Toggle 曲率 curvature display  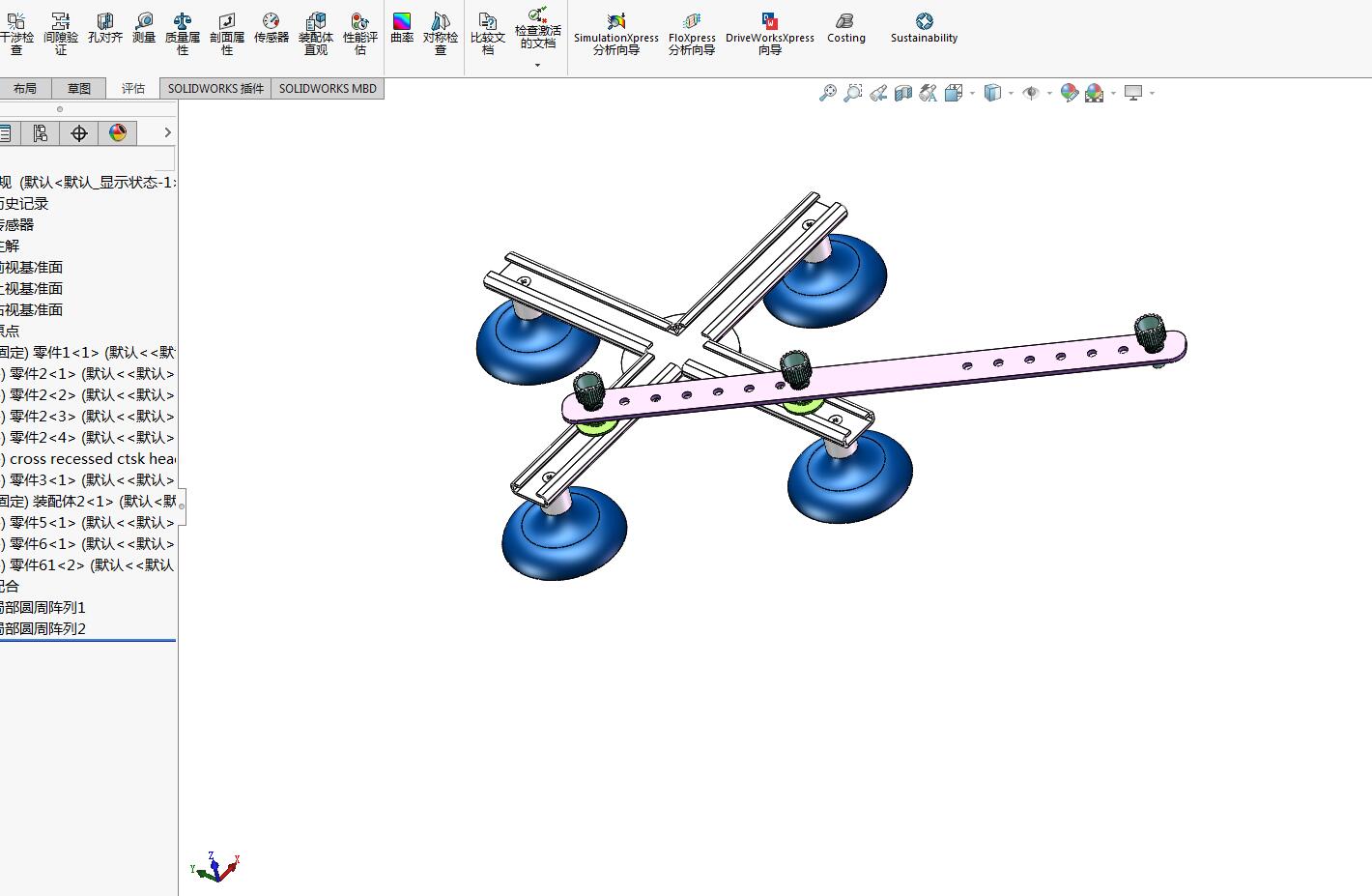(402, 29)
